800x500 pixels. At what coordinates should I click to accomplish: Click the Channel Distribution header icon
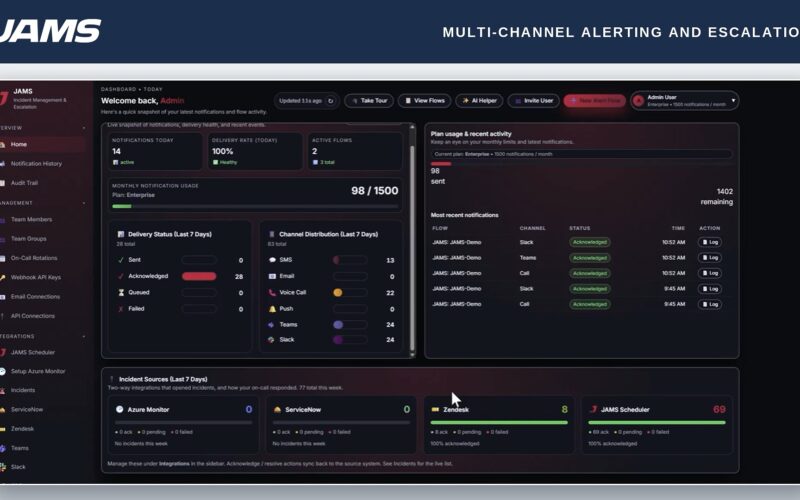(x=271, y=234)
